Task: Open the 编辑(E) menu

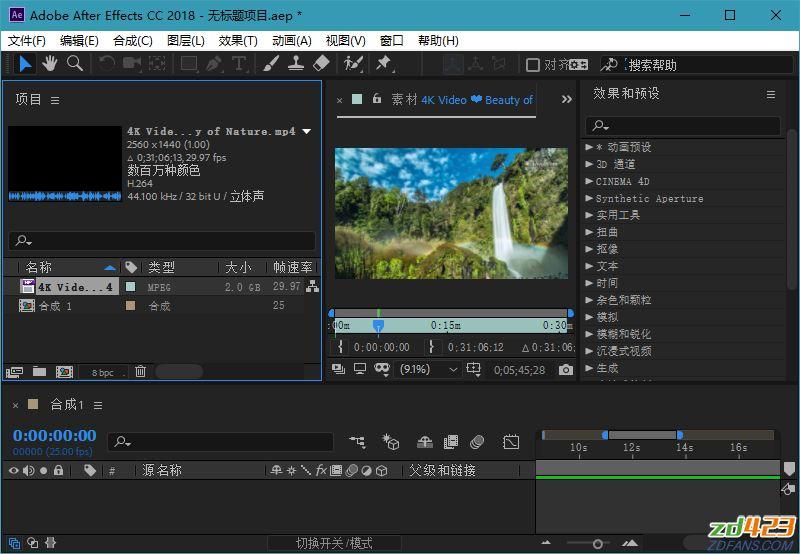Action: pos(79,41)
